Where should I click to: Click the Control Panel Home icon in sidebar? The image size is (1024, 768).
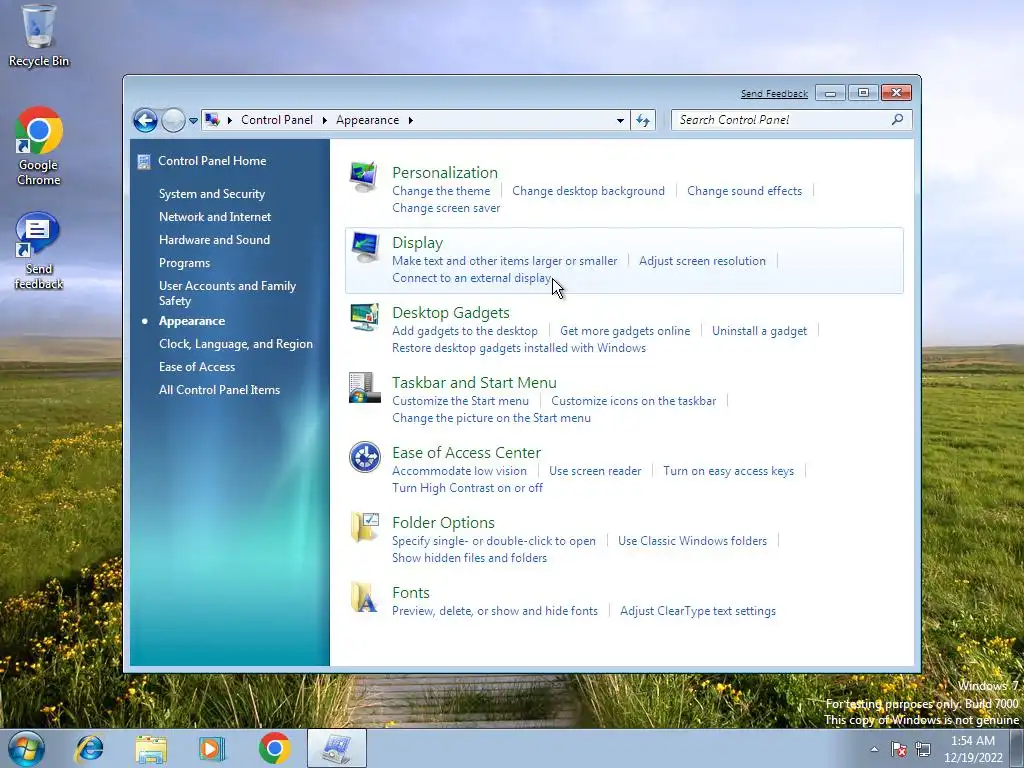[144, 161]
